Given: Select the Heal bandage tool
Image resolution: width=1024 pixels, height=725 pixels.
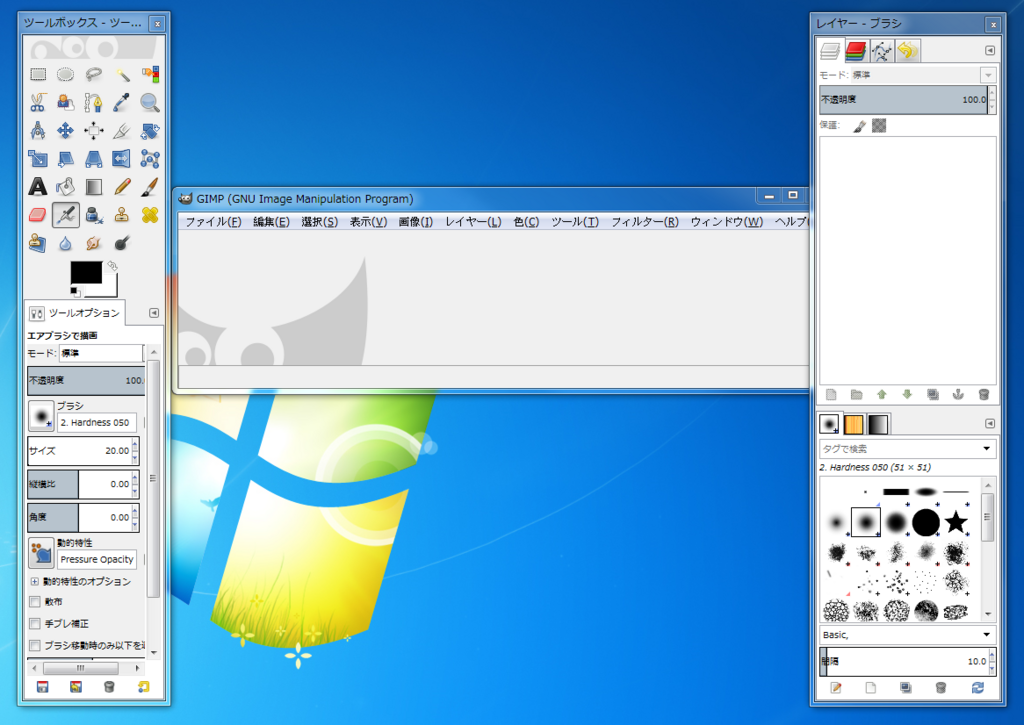Looking at the screenshot, I should [150, 215].
